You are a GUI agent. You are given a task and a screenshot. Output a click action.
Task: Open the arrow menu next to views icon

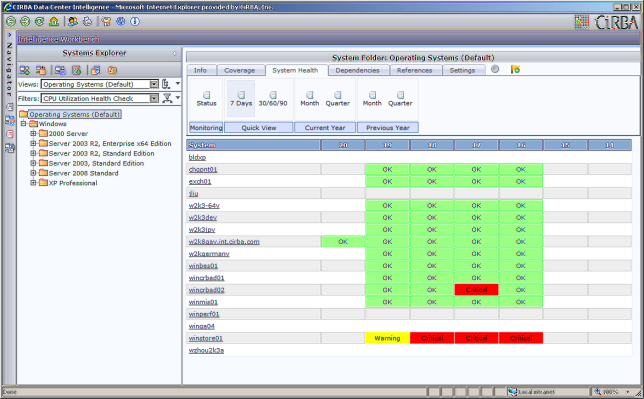pyautogui.click(x=177, y=83)
